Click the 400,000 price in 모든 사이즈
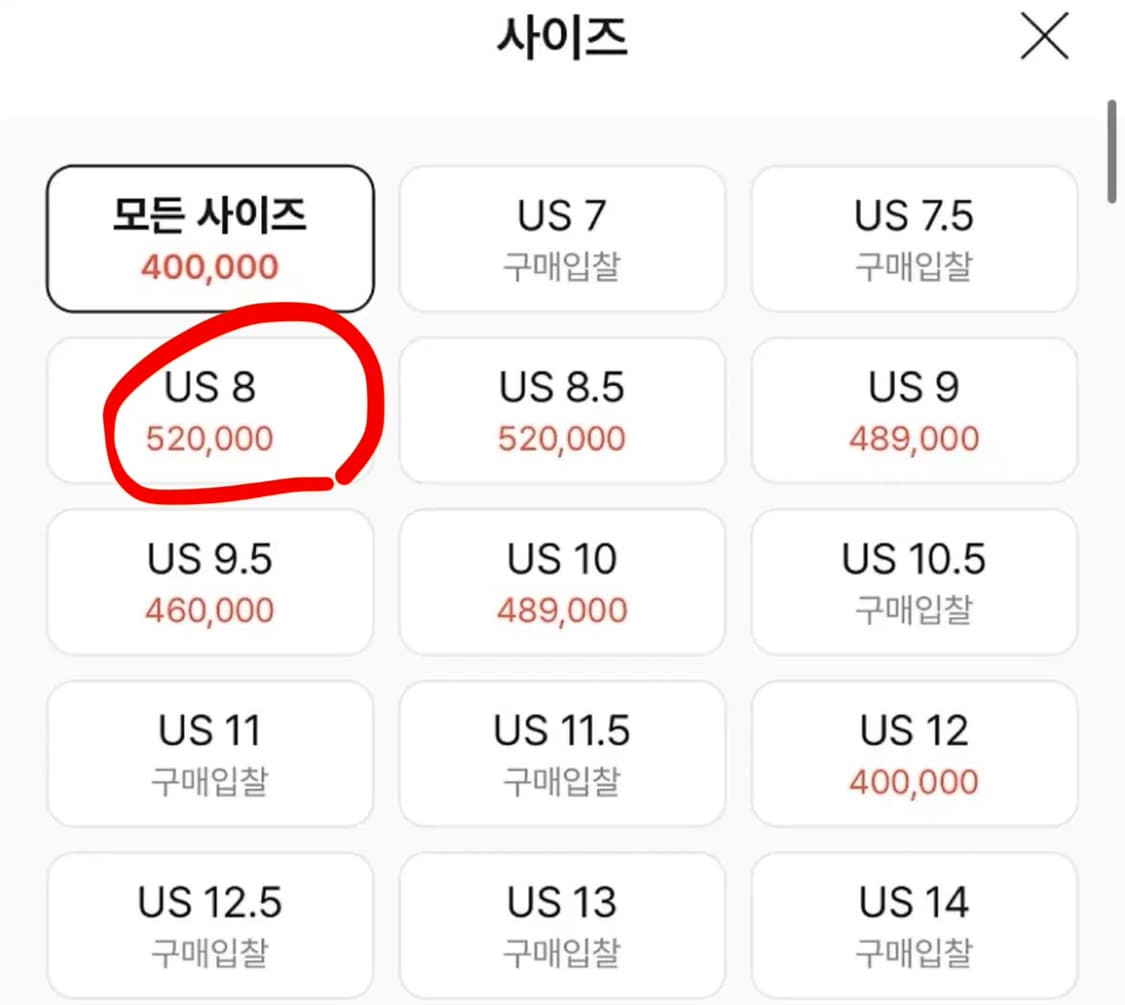Viewport: 1125px width, 1005px height. (209, 267)
